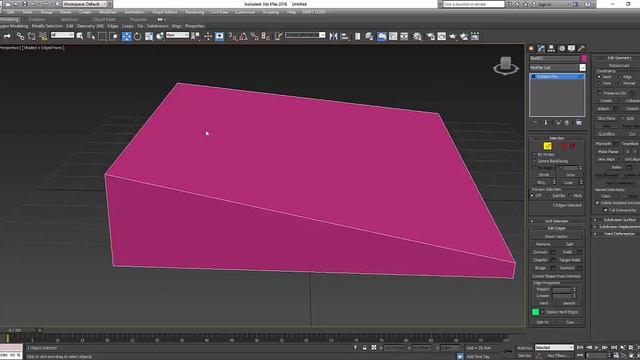
Task: Switch to the Object Paint ribbon tab
Action: tap(104, 19)
